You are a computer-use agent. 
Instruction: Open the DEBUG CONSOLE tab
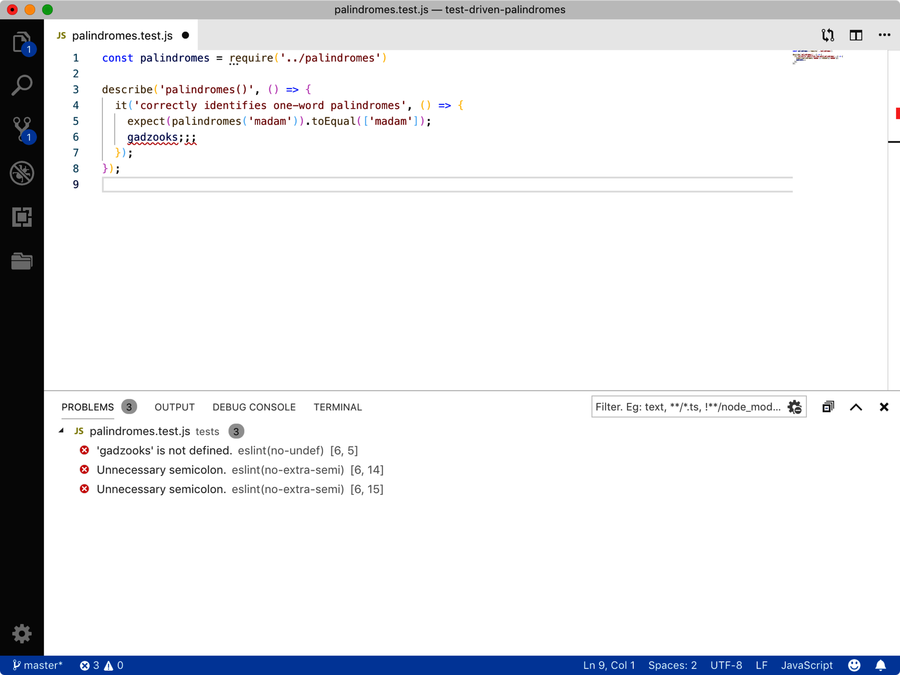253,407
